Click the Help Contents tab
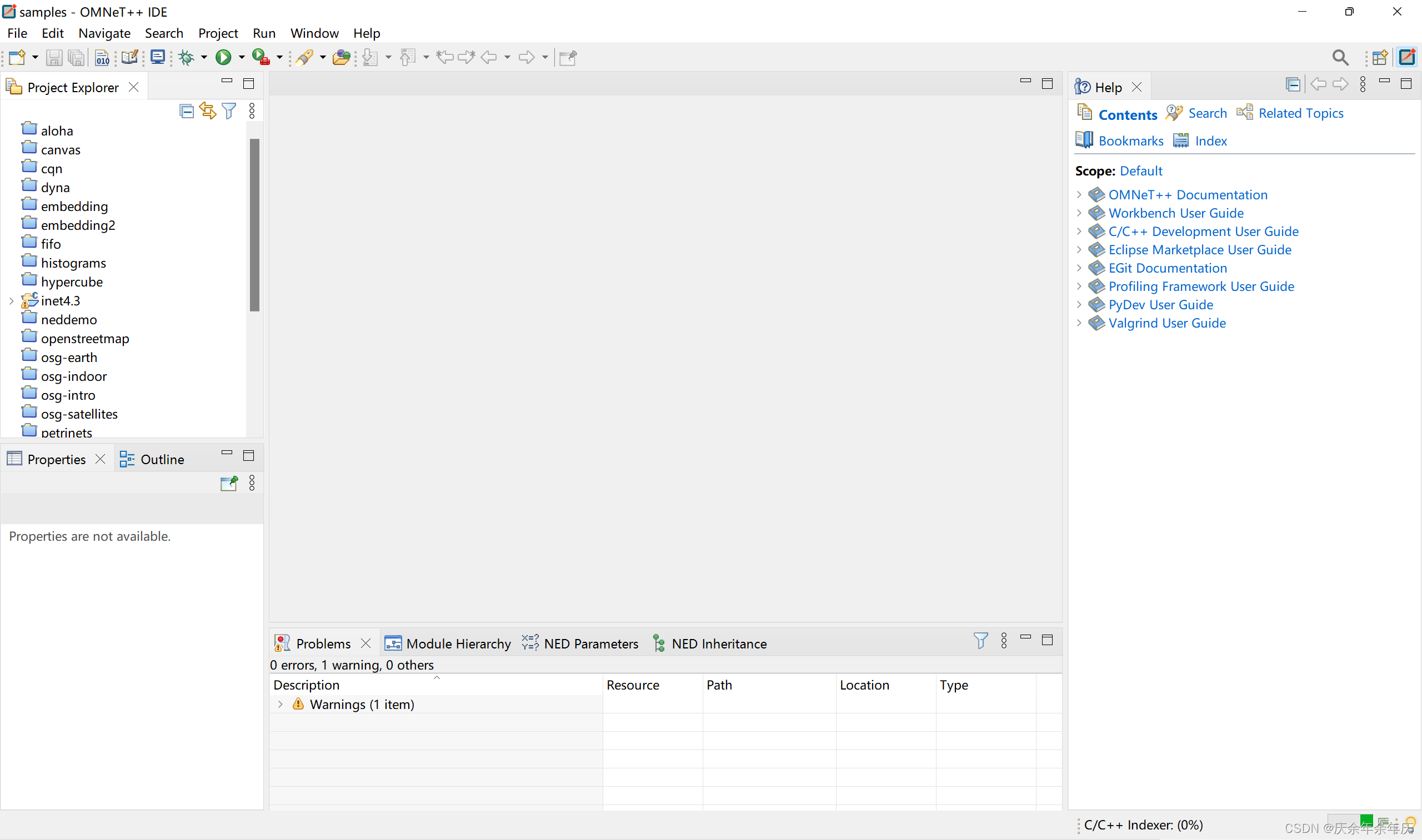 point(1127,113)
